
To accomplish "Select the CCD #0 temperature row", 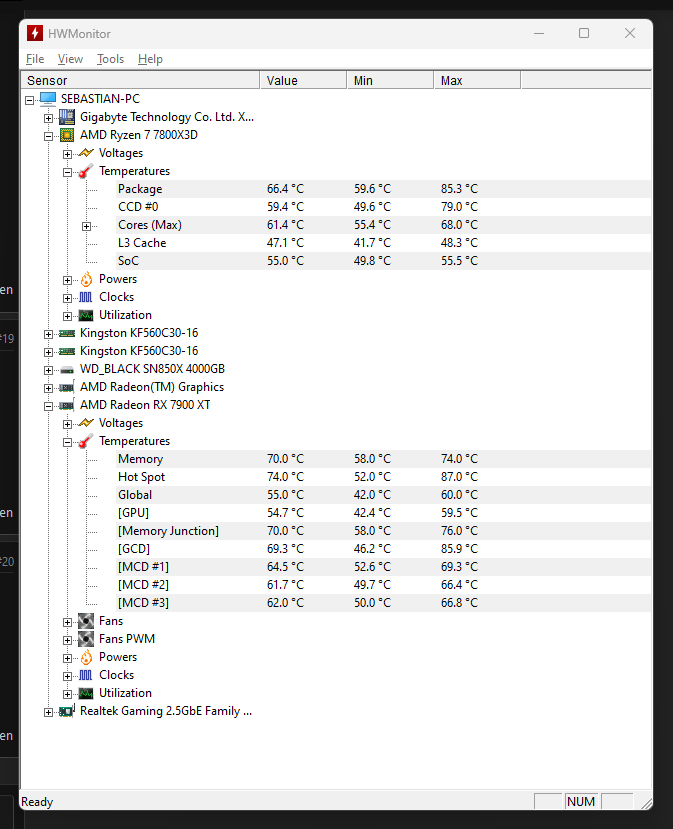I will coord(384,207).
